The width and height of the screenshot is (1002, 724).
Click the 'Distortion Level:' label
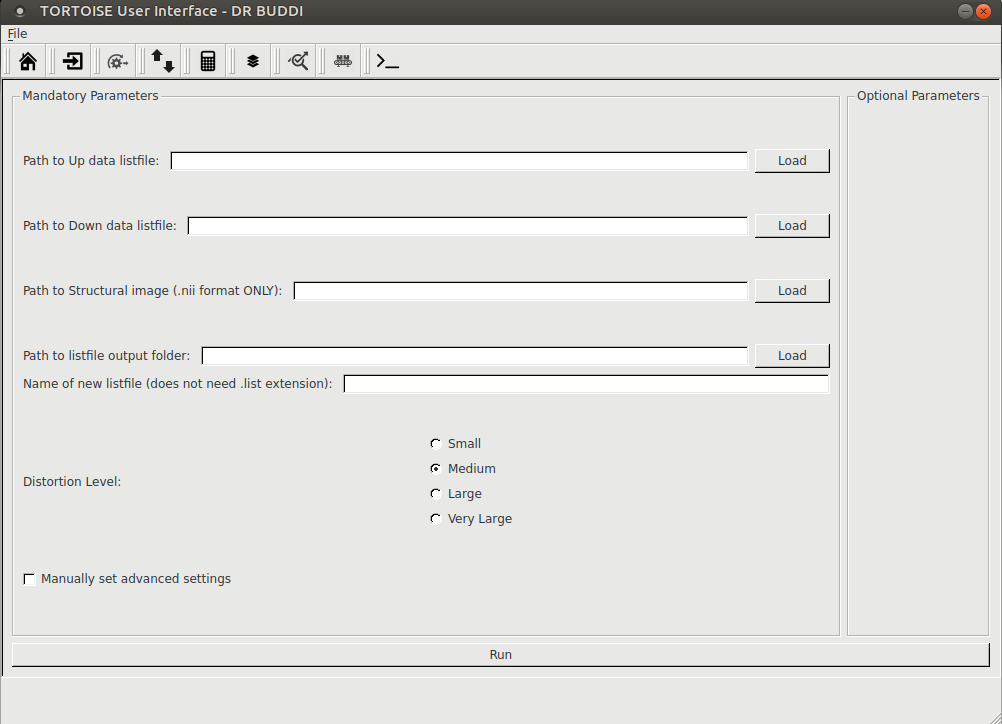72,481
